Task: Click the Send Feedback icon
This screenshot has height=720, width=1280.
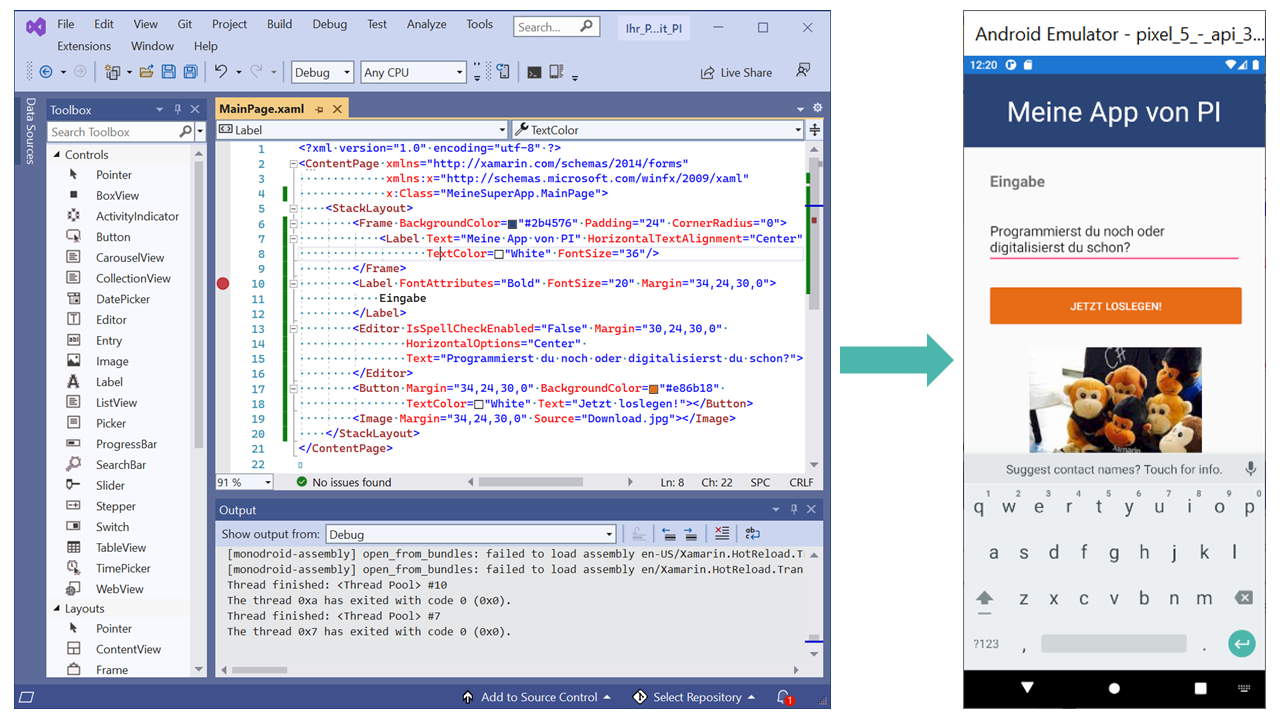Action: tap(803, 71)
